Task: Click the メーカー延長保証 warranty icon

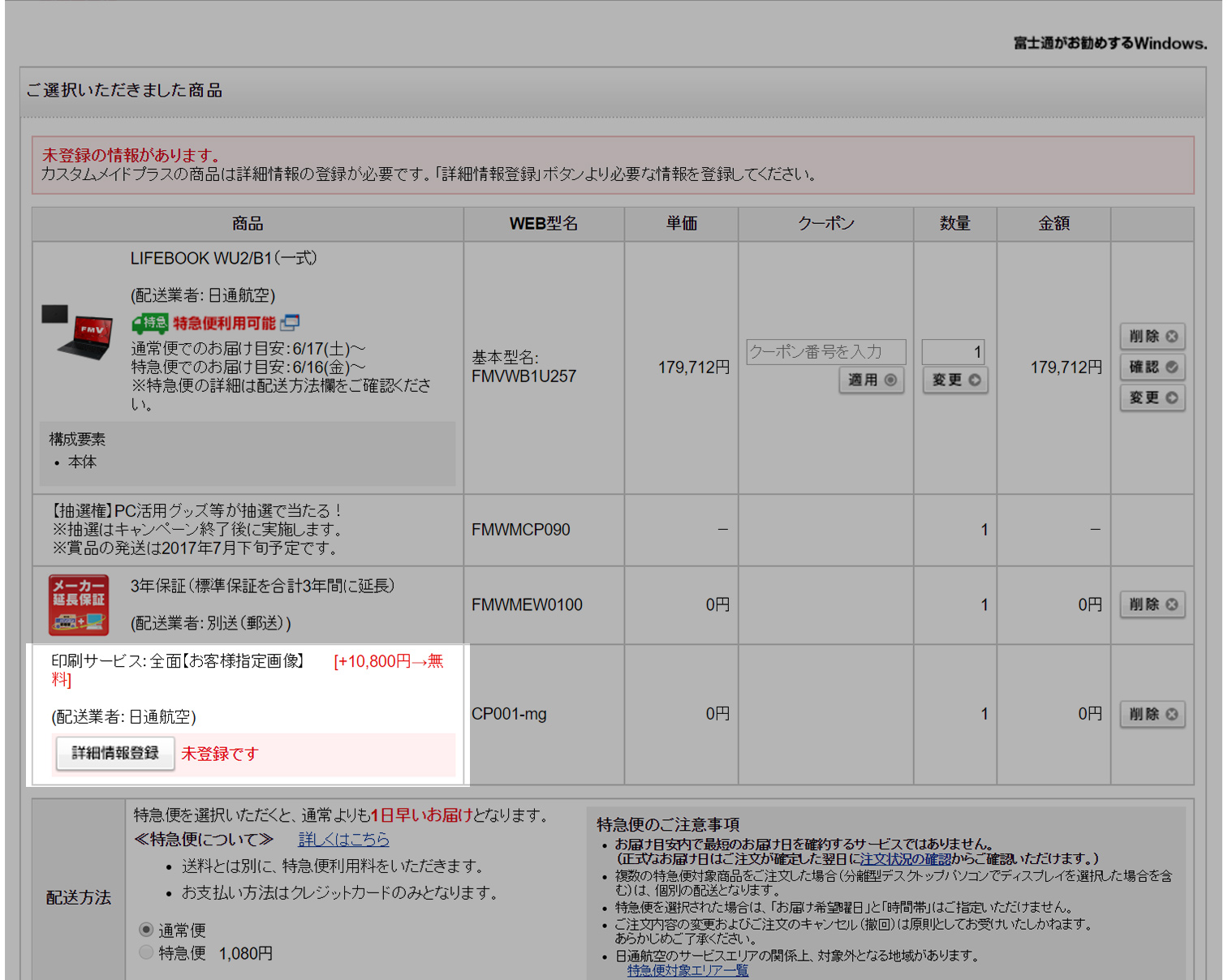Action: (x=78, y=605)
